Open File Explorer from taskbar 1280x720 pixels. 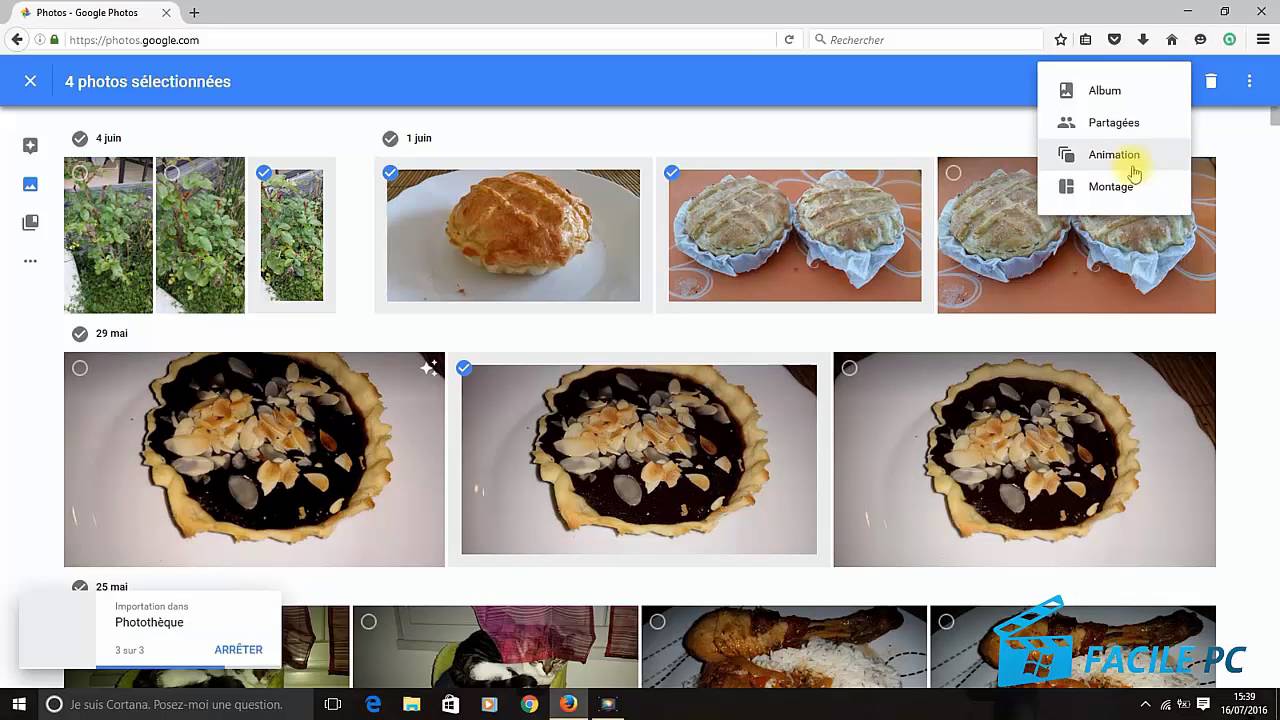click(411, 704)
